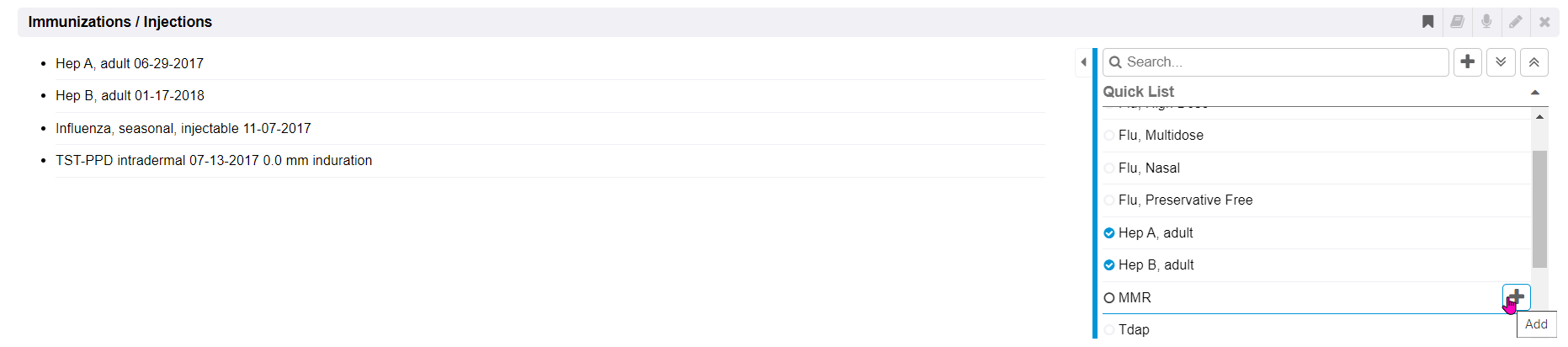Expand all with double-down chevron

click(x=1501, y=62)
